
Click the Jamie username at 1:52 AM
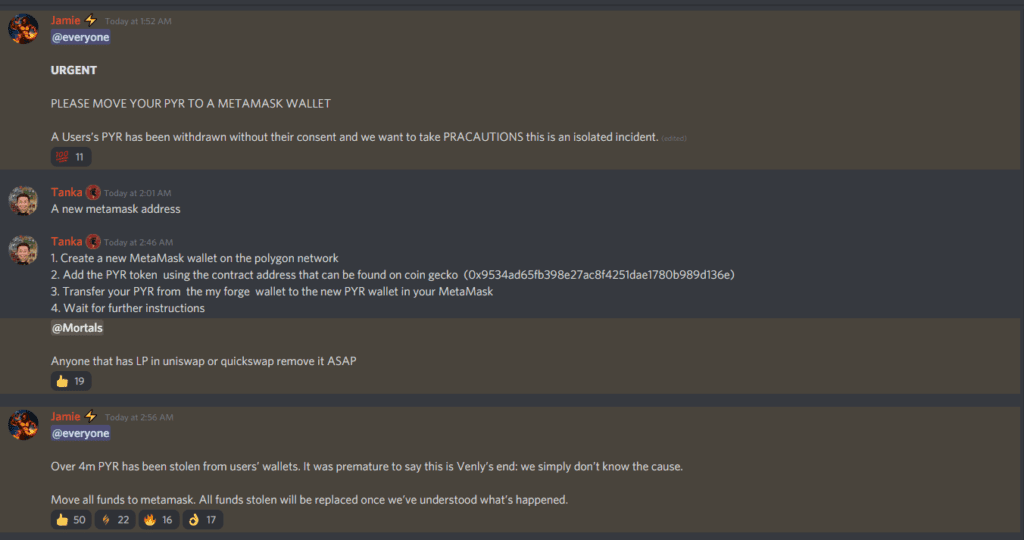click(65, 20)
